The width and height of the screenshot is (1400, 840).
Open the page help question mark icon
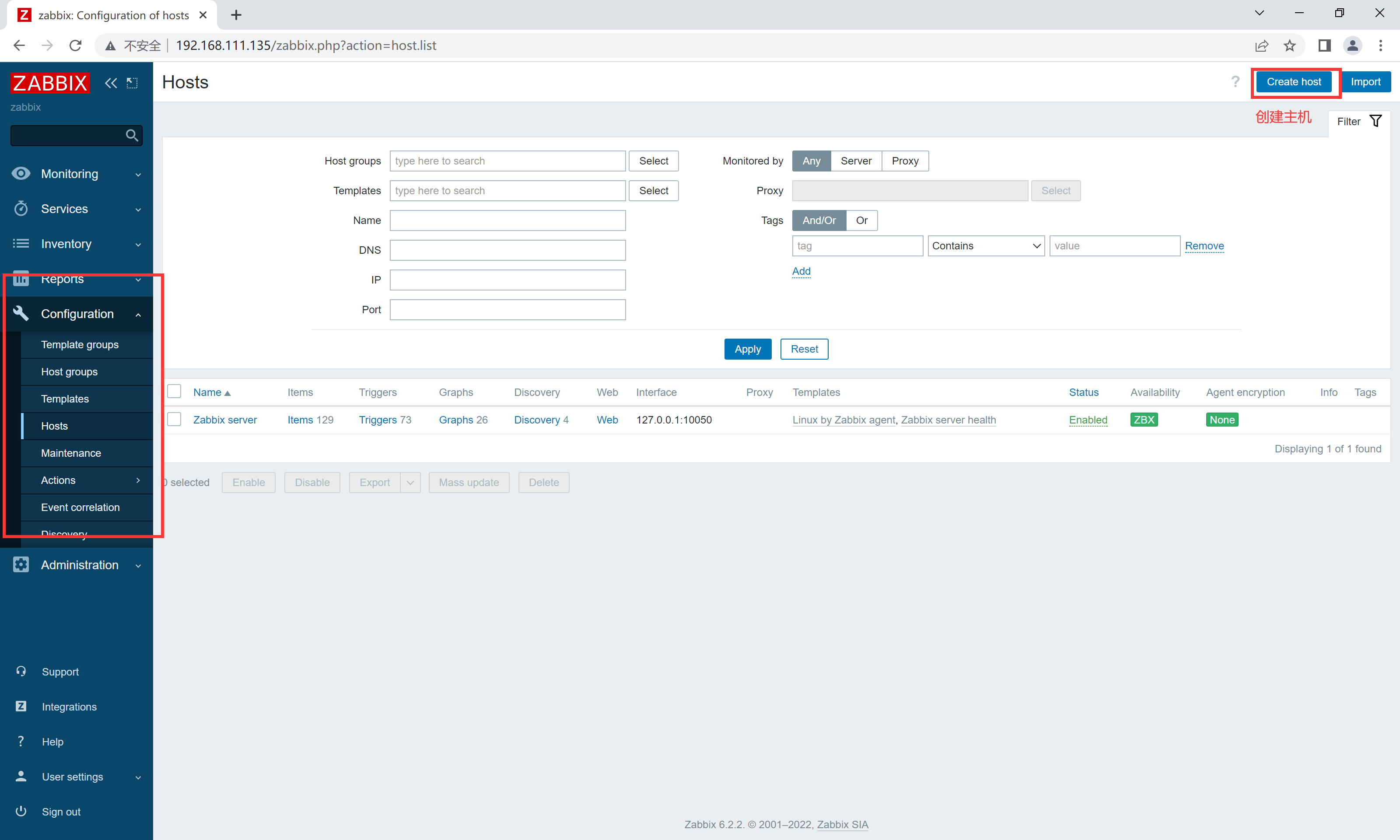point(1235,81)
